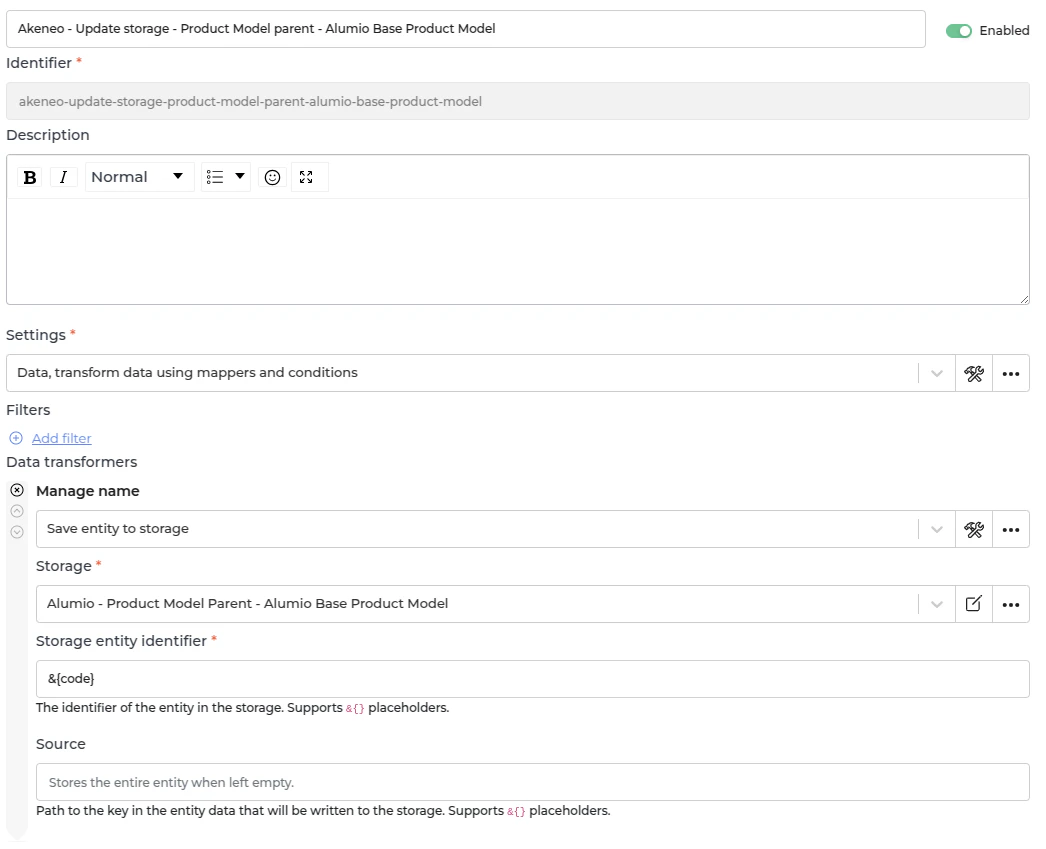Click the tools icon beside Save entity to storage
The image size is (1046, 849).
tap(974, 530)
